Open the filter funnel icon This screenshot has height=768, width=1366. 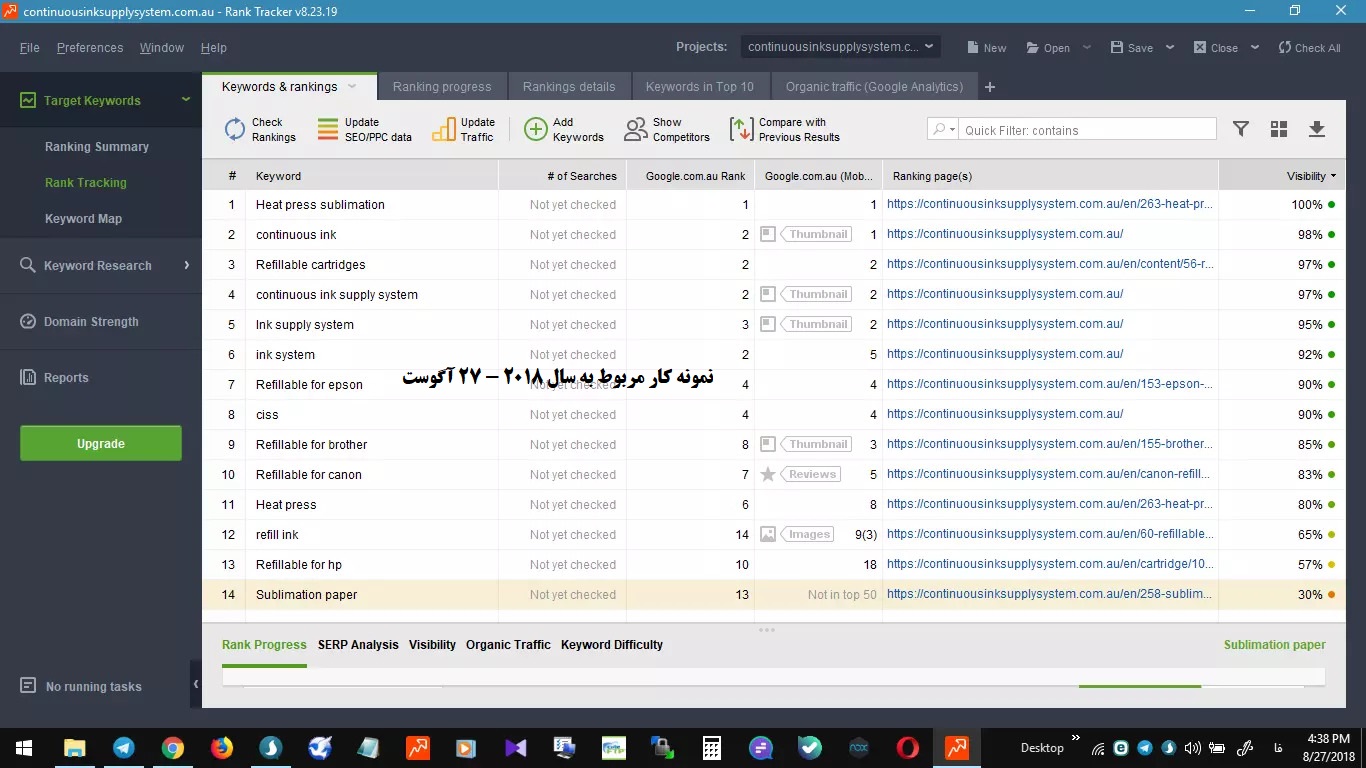1241,129
